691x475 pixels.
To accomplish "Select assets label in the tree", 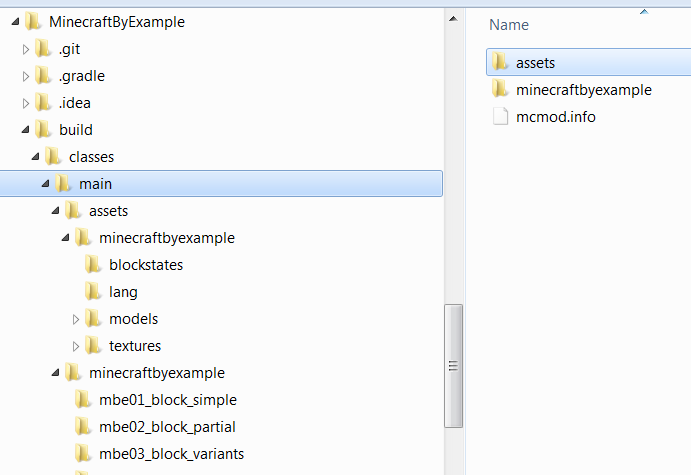I will click(x=108, y=211).
